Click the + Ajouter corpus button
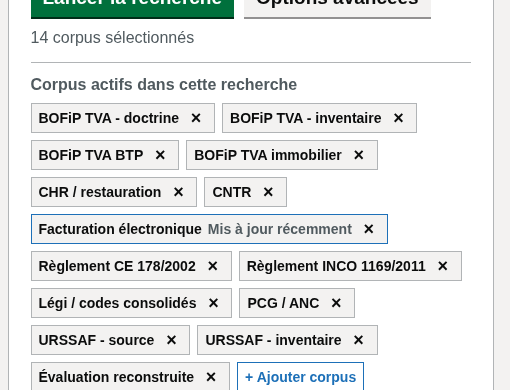 [300, 376]
